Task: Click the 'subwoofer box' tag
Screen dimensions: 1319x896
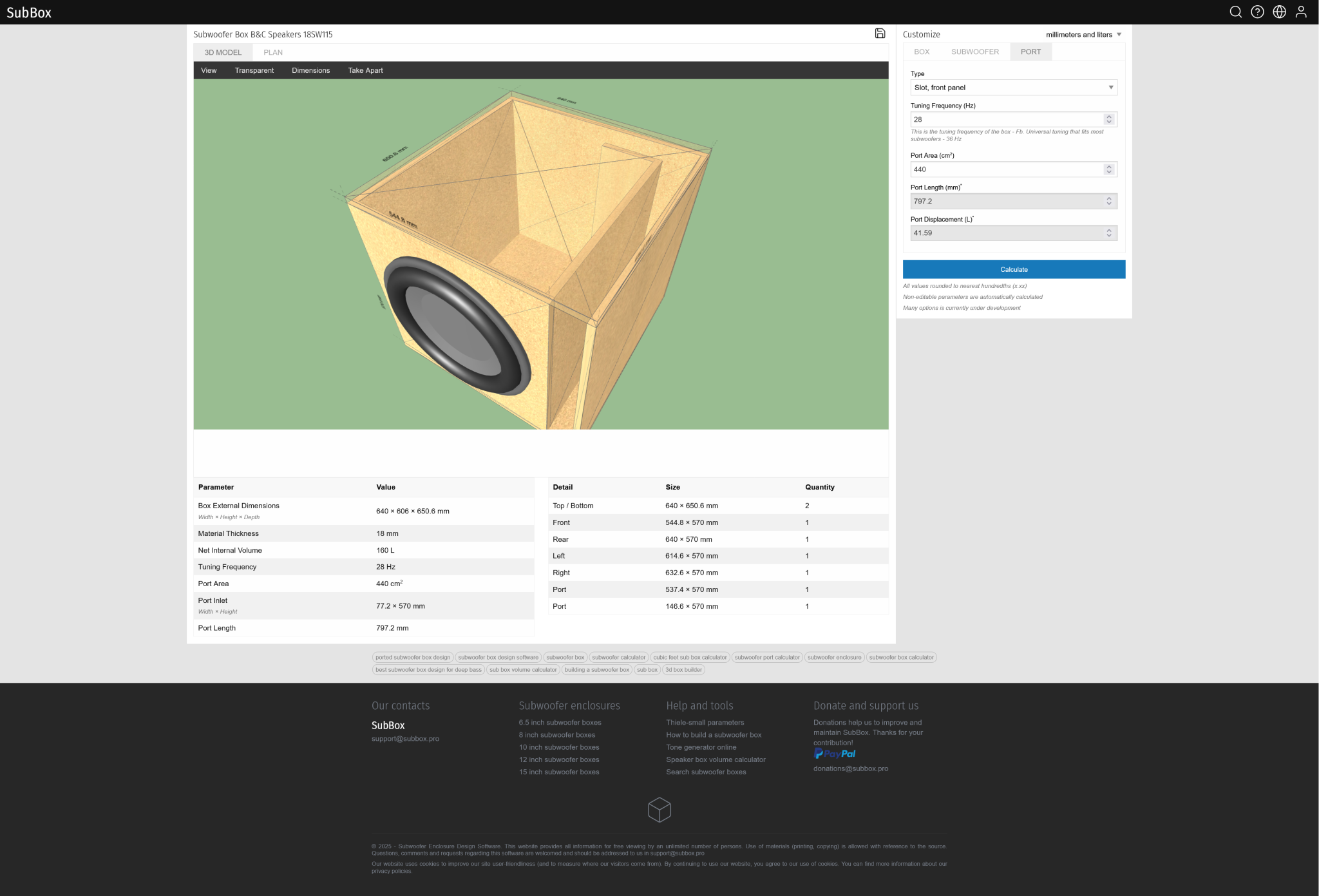Action: coord(565,658)
